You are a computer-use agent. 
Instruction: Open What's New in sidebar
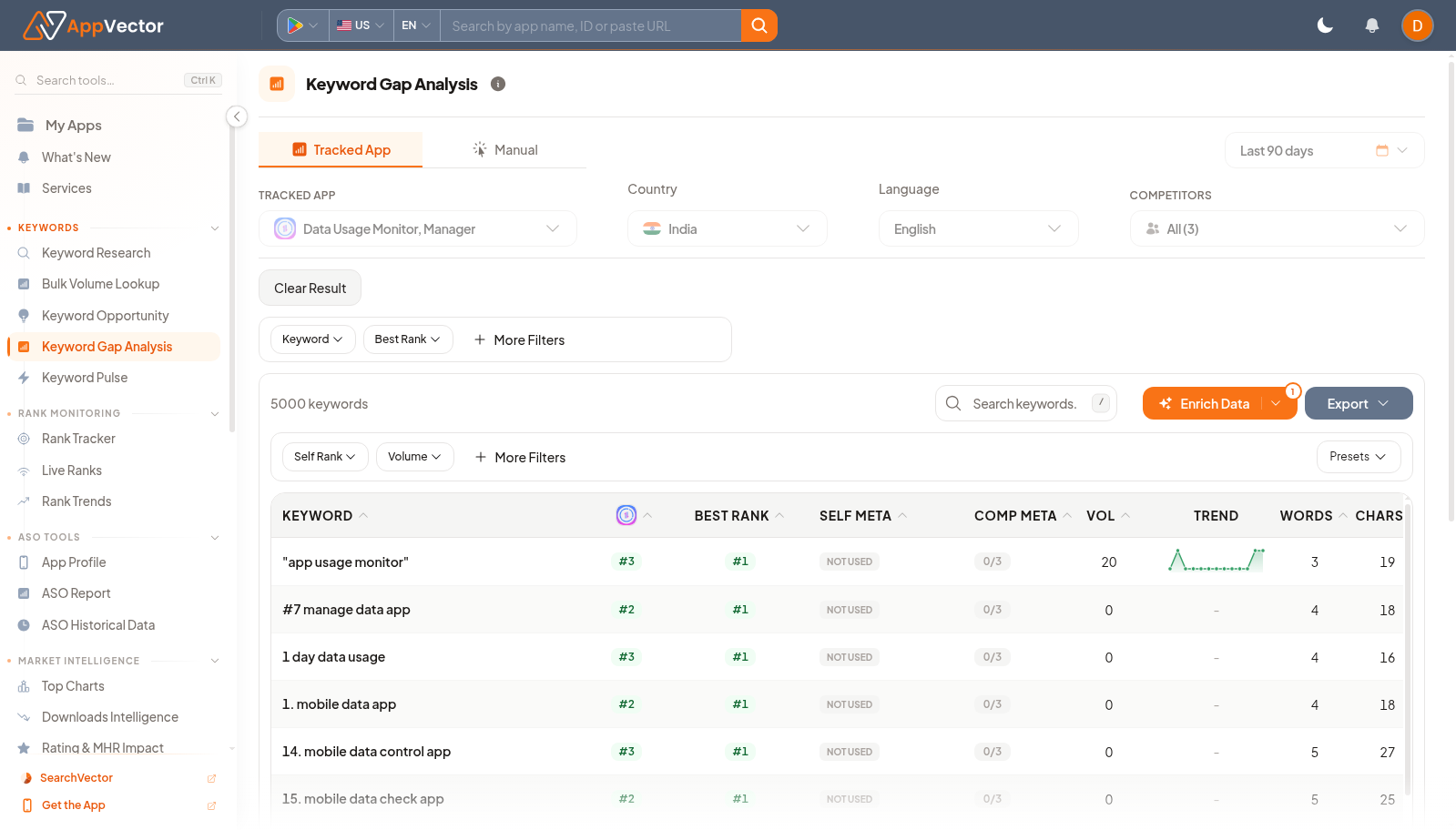tap(76, 157)
